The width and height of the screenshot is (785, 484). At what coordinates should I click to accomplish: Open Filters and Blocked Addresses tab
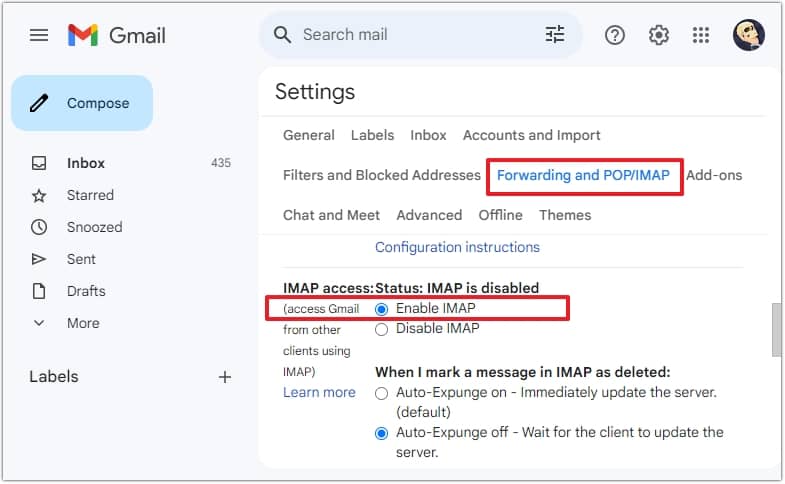coord(381,175)
